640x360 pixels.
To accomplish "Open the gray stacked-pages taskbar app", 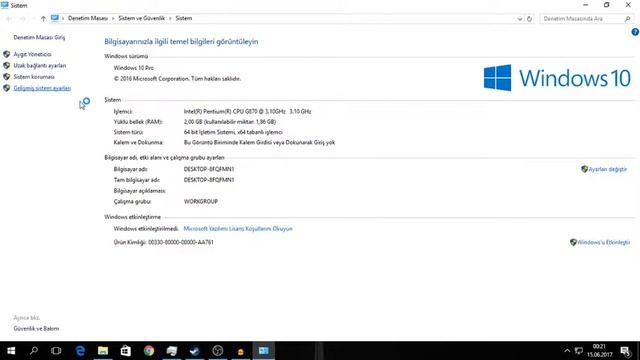I will coord(172,351).
